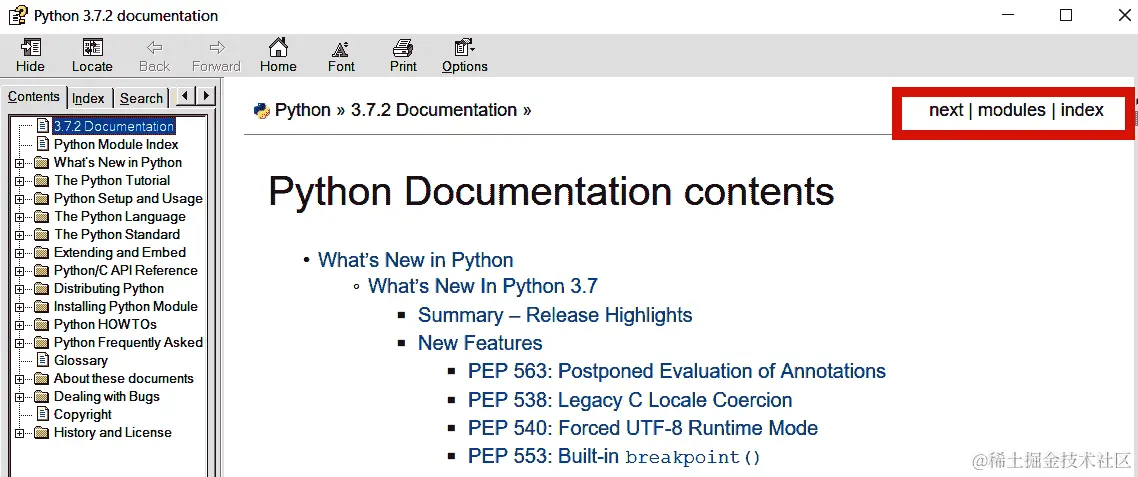Open Summary – Release Highlights link
This screenshot has height=477, width=1138.
(x=555, y=315)
